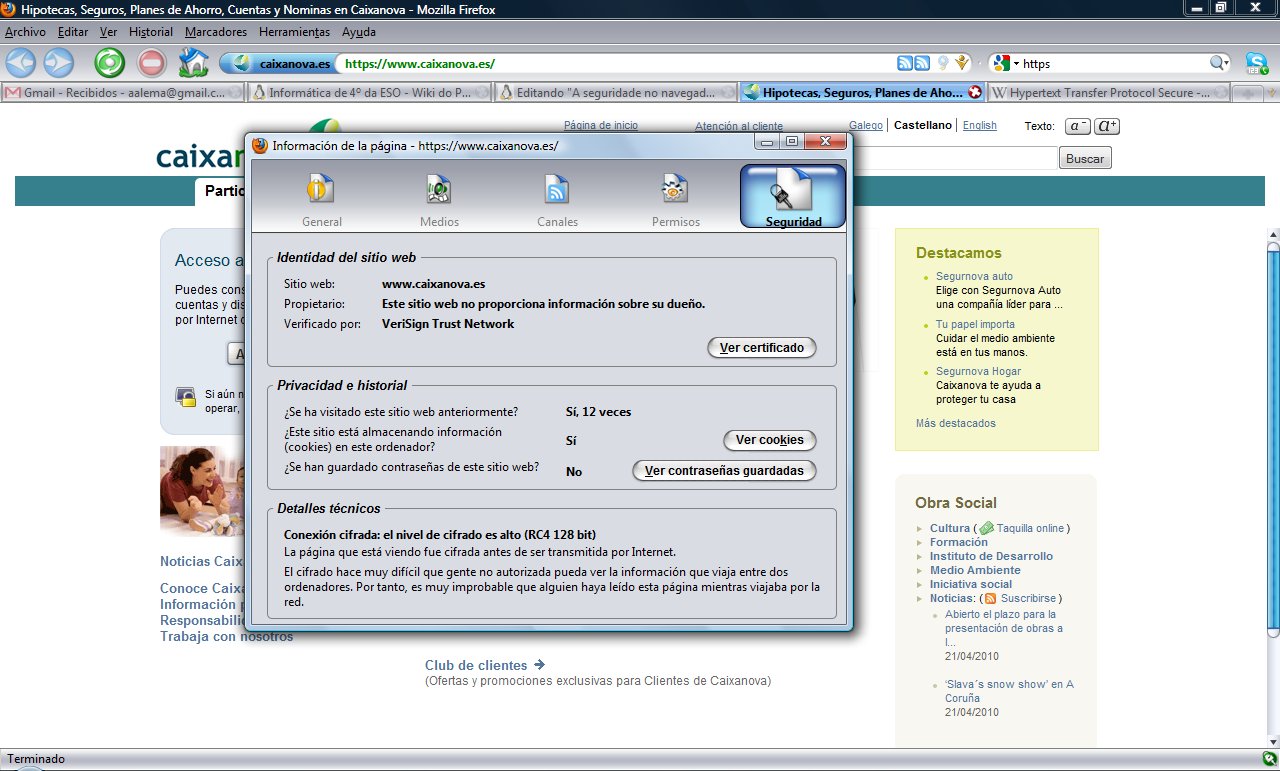Click Ver contraseñas guardadas button
Viewport: 1280px width, 771px height.
tap(724, 471)
